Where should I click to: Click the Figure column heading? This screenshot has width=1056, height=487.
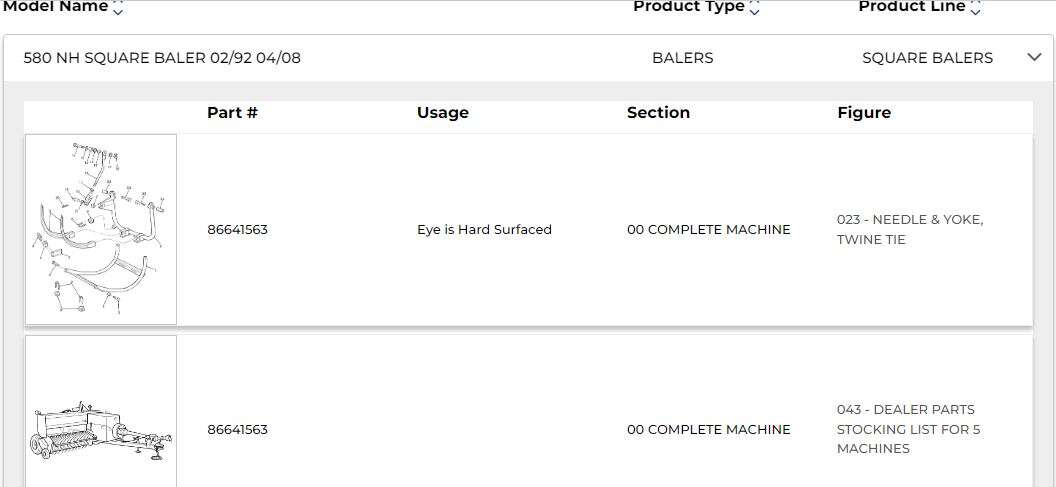click(864, 112)
